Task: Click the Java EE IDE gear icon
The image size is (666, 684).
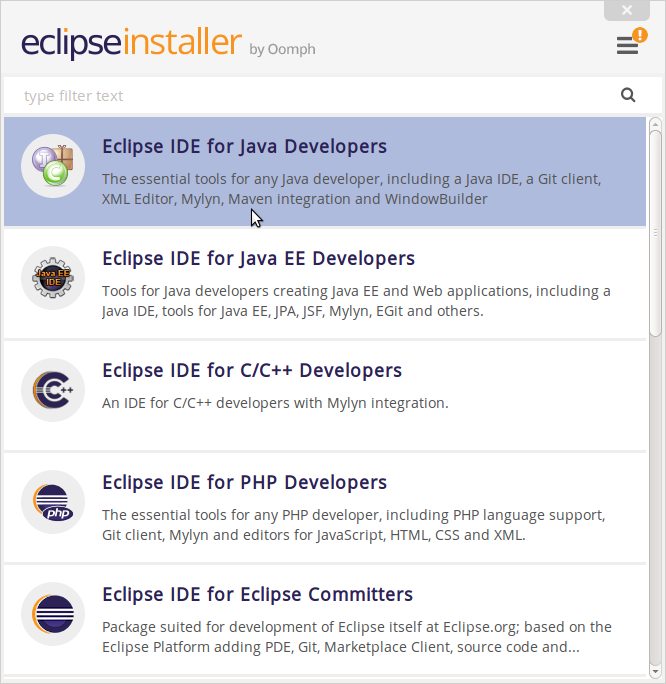Action: pyautogui.click(x=53, y=278)
